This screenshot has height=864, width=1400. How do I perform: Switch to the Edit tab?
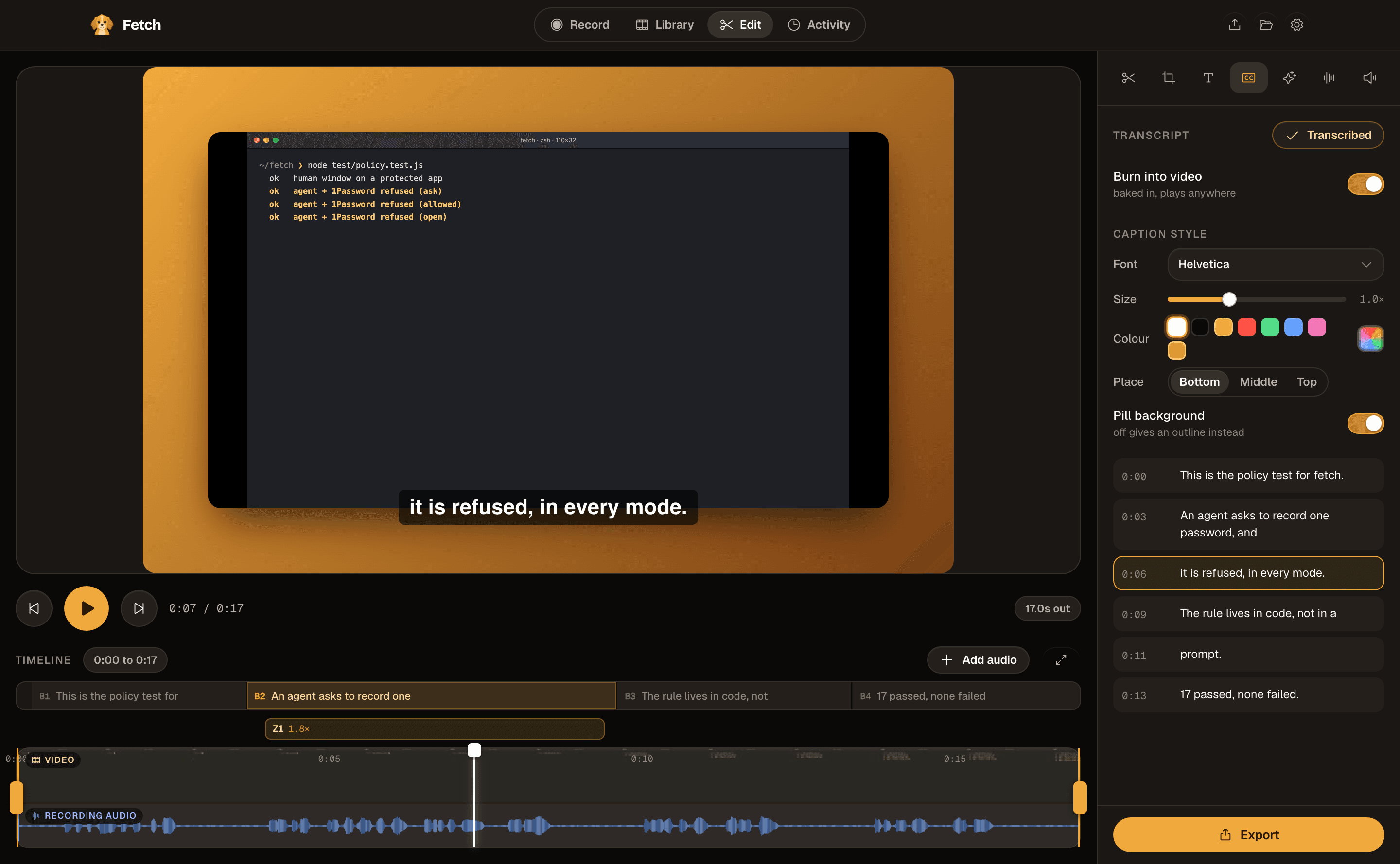(x=740, y=25)
